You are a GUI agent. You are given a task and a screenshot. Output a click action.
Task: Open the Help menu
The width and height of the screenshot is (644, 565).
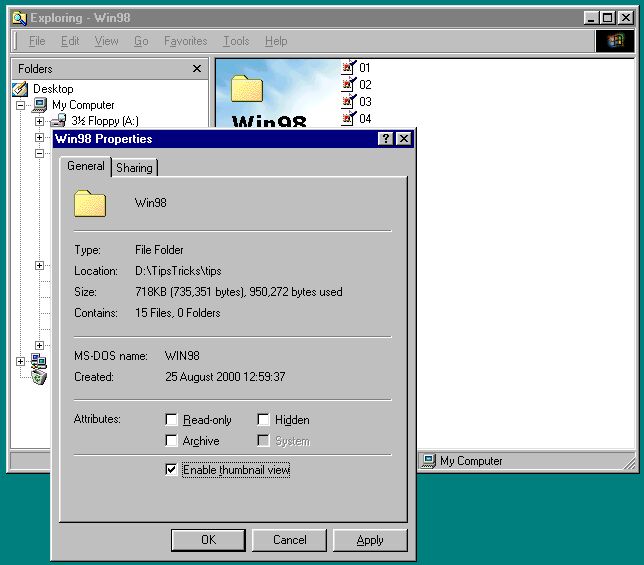[x=276, y=41]
